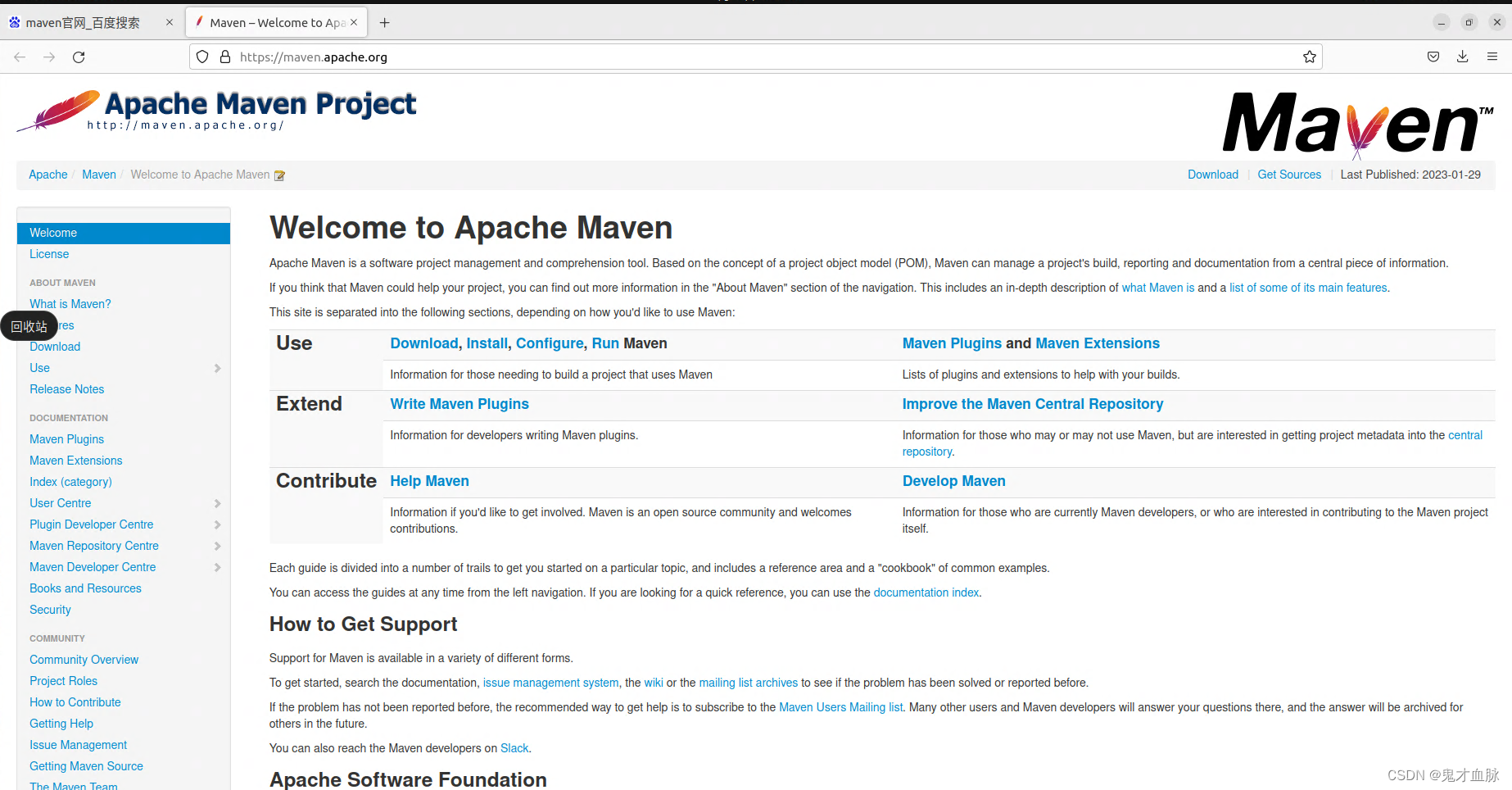Viewport: 1512px width, 790px height.
Task: Click the Run link in Use row
Action: 605,343
